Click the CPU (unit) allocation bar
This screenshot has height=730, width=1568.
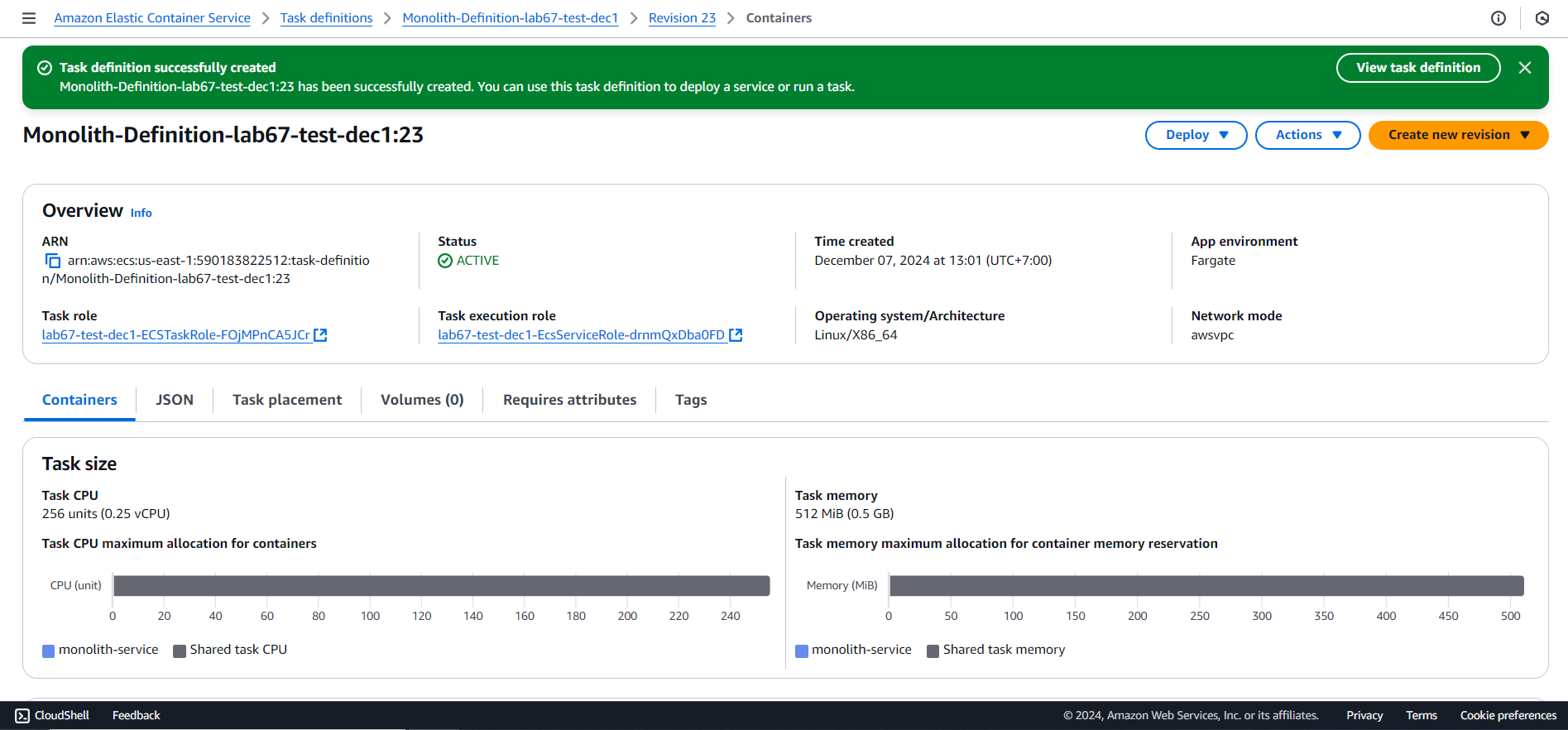[x=442, y=586]
